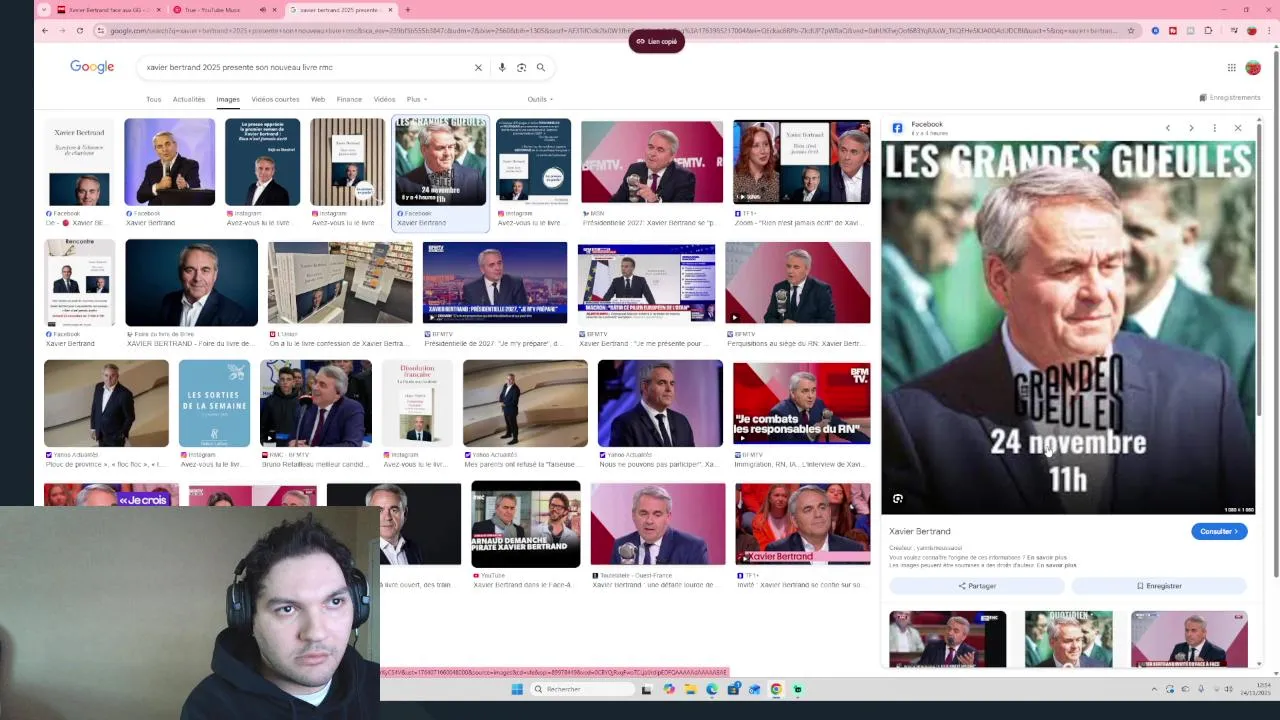This screenshot has width=1280, height=720.
Task: Open the Dissolution française book cover thumbnail
Action: [x=418, y=403]
